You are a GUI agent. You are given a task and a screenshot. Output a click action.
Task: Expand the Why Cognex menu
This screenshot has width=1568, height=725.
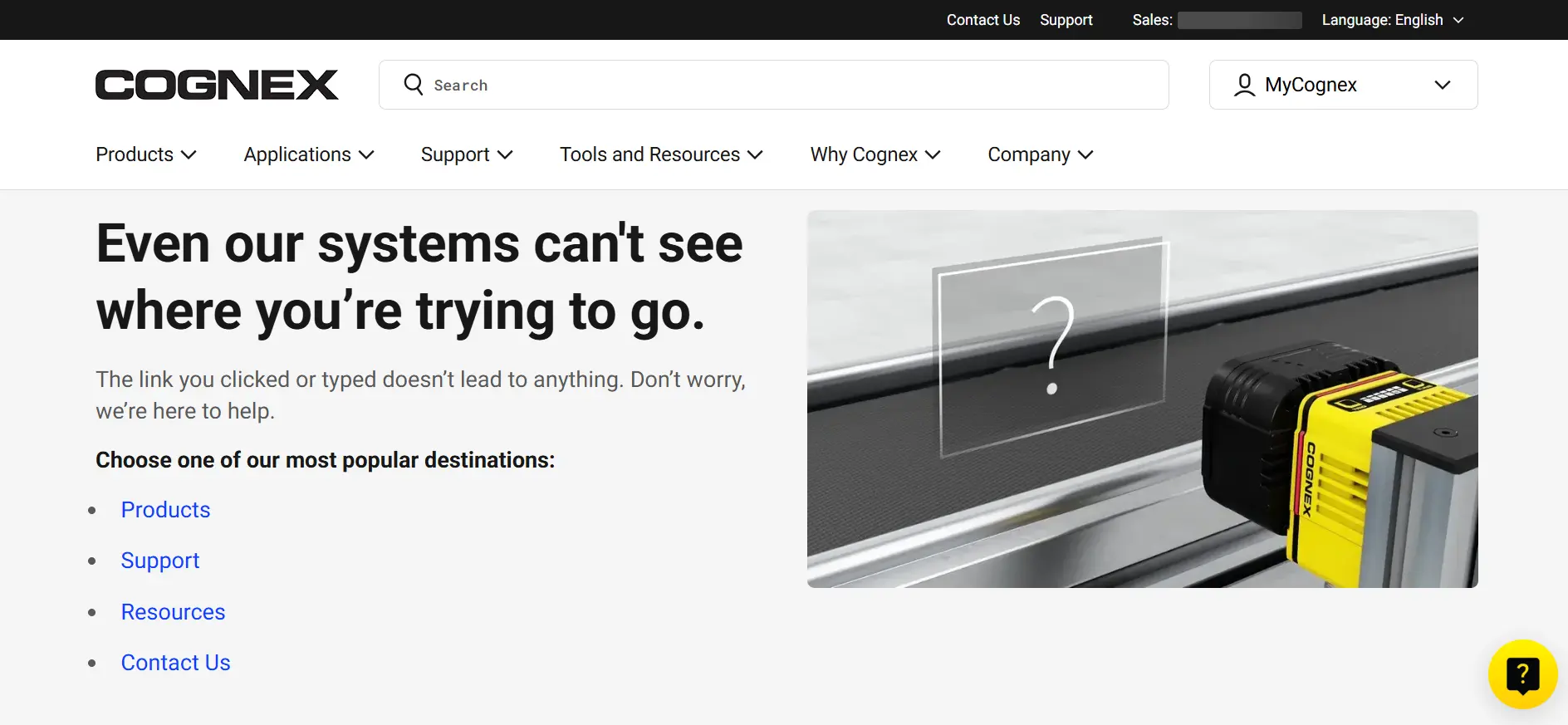click(x=875, y=154)
